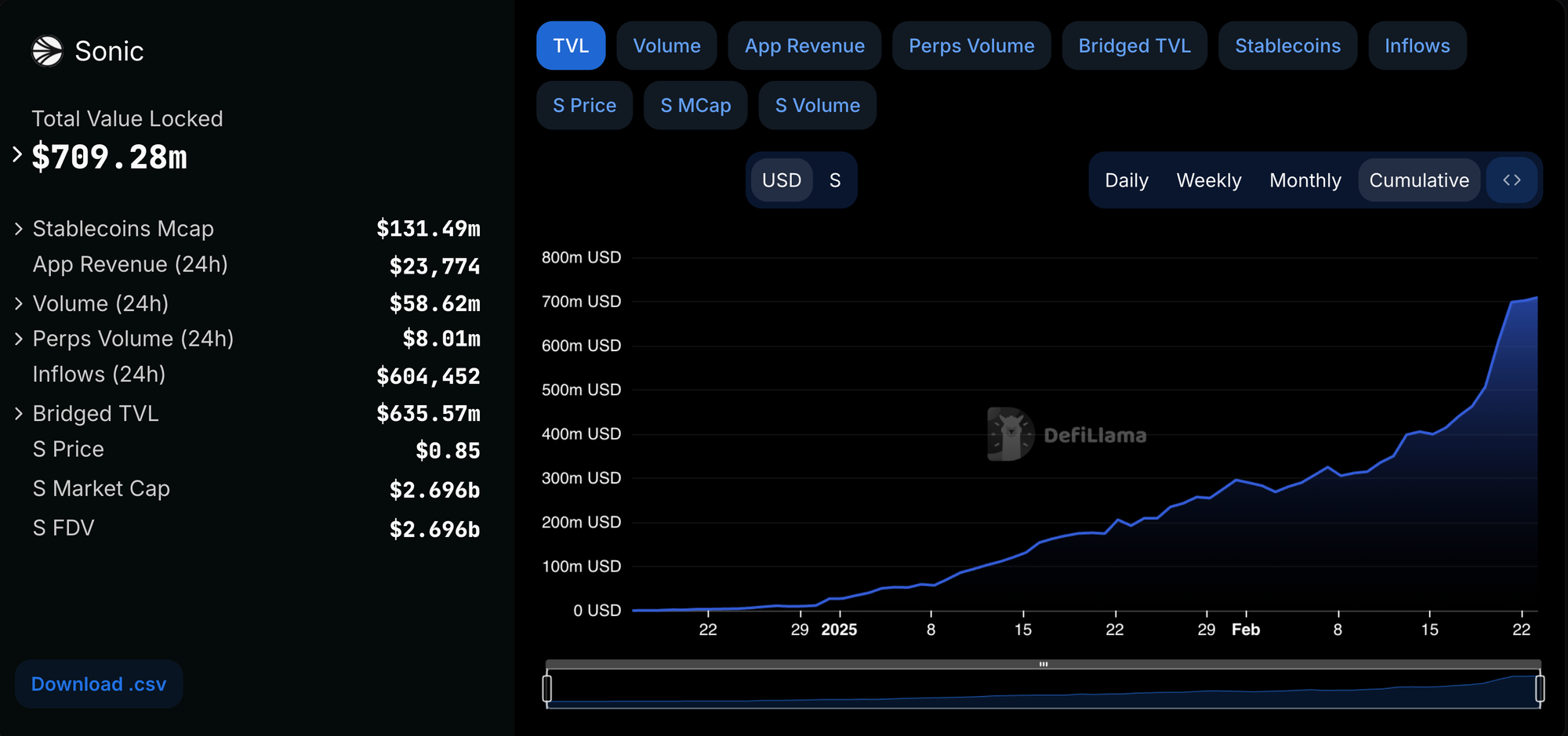Toggle the S MCap chart metric
Screen dimensions: 1568x736
click(x=695, y=105)
